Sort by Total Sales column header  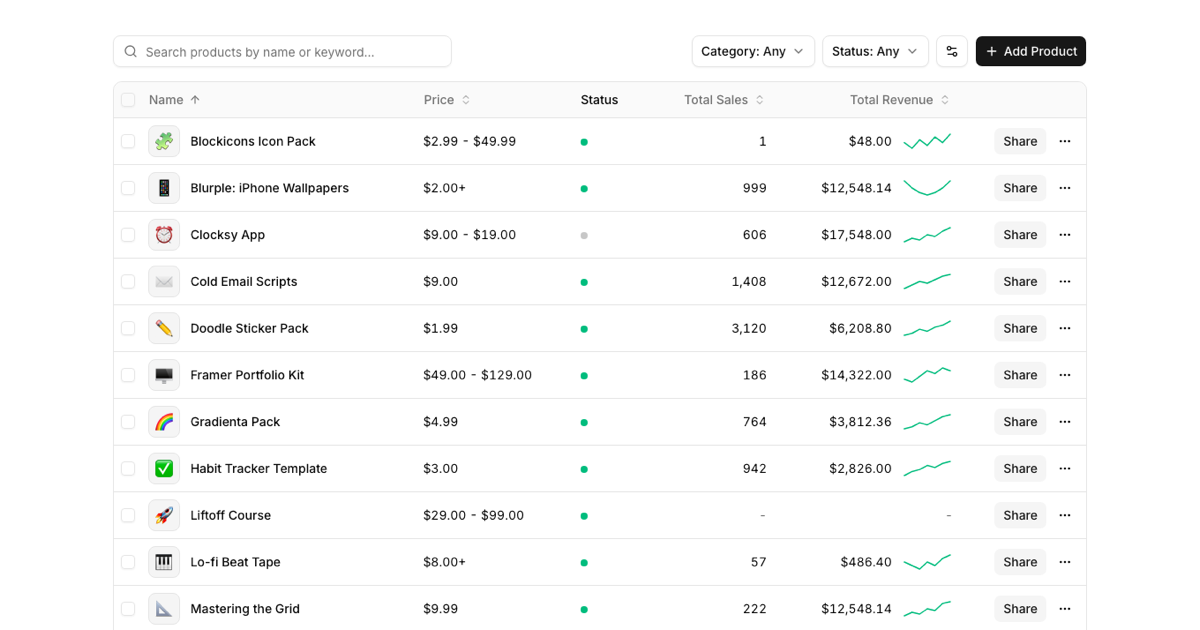[x=725, y=100]
